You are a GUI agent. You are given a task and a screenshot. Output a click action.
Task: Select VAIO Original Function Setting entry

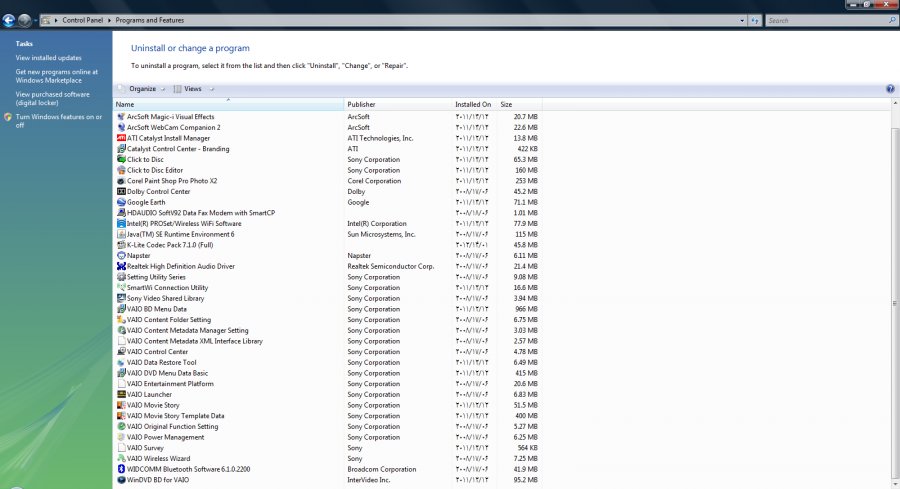click(327, 426)
